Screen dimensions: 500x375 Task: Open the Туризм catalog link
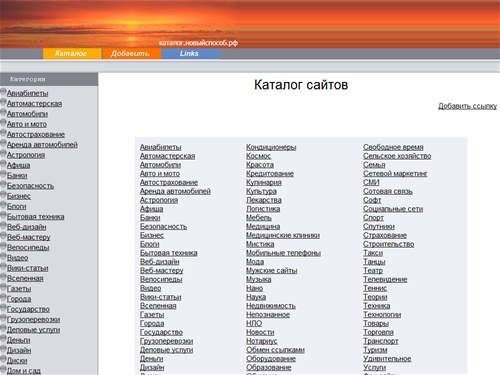pos(375,350)
